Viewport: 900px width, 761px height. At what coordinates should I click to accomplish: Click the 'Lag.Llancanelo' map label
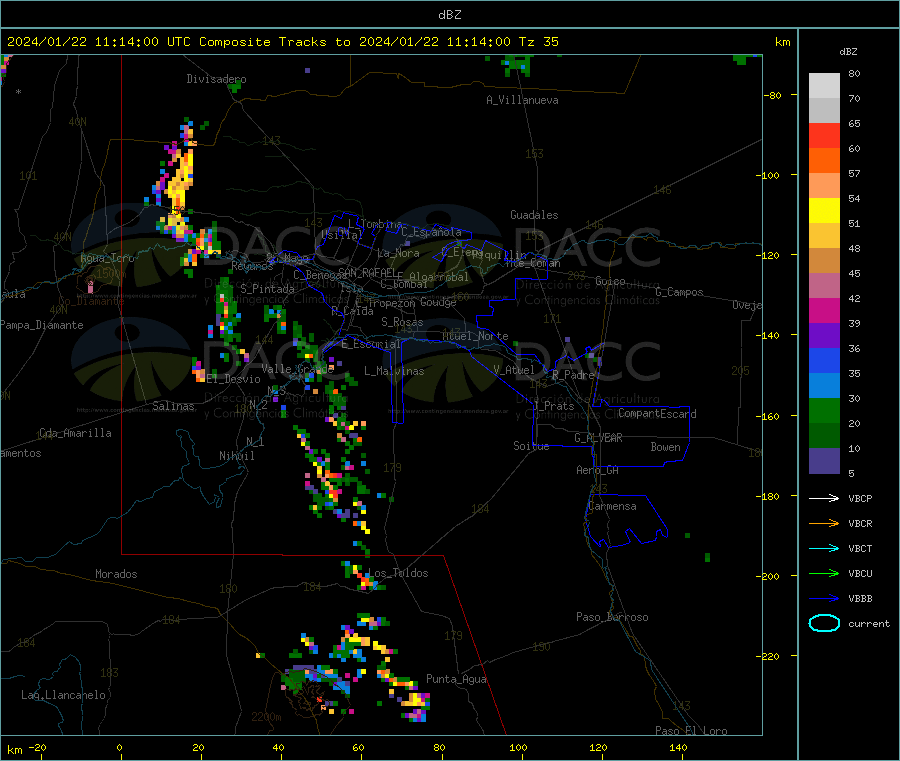[64, 695]
